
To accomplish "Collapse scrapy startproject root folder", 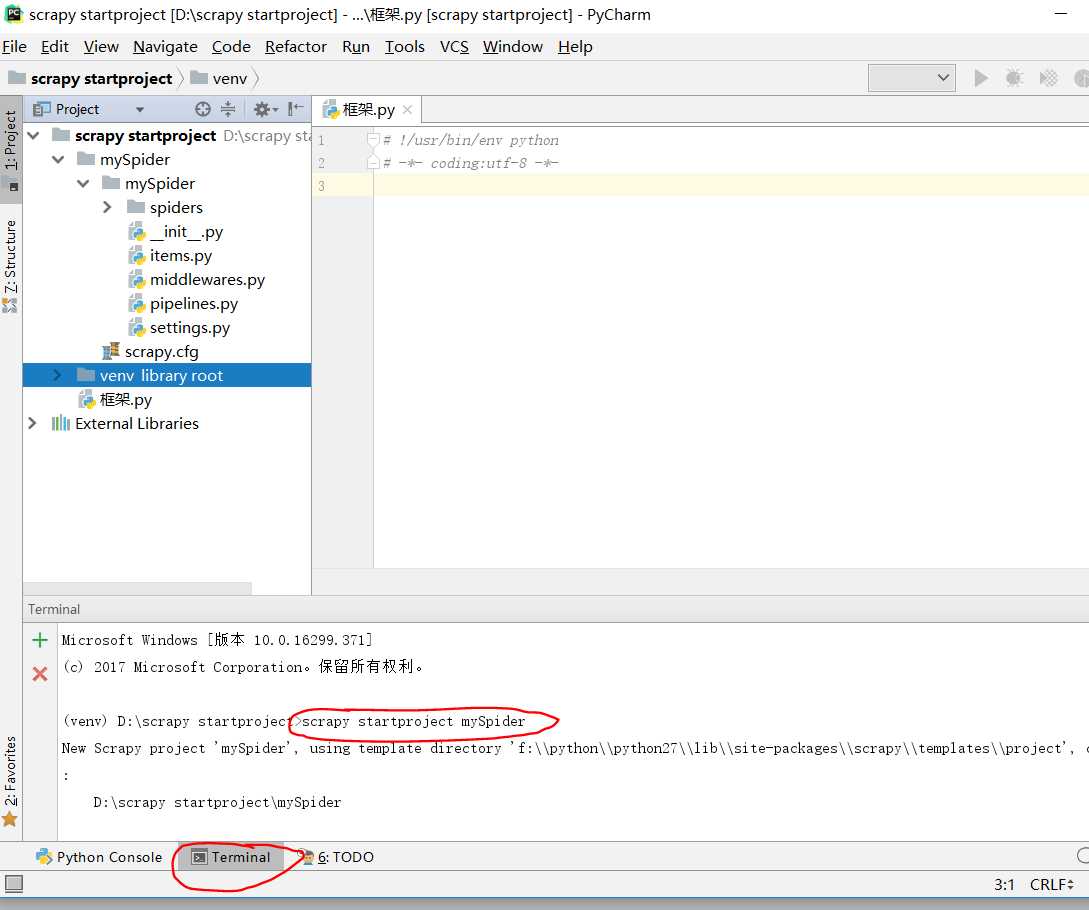I will click(x=33, y=135).
